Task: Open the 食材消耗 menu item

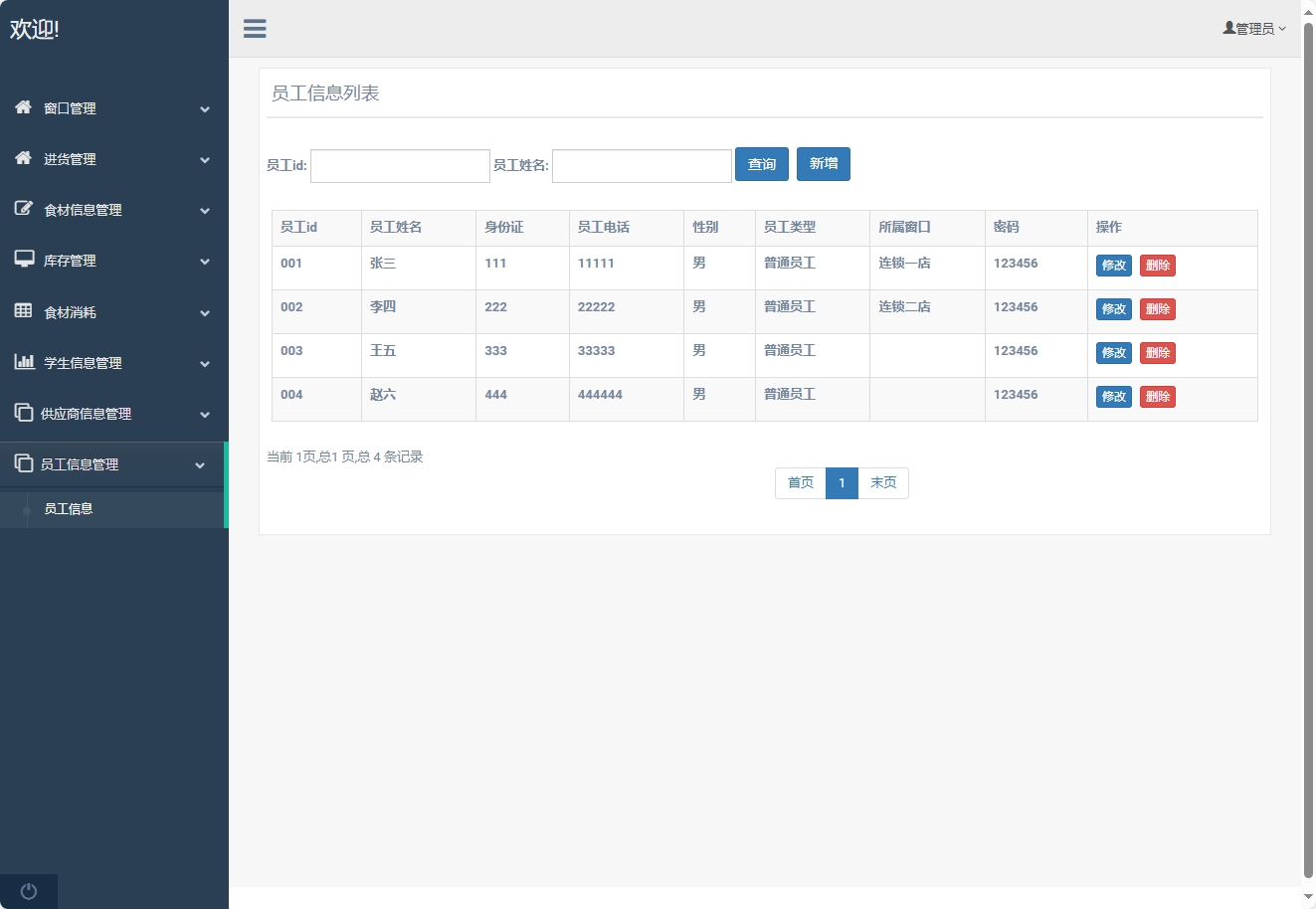Action: click(x=70, y=312)
